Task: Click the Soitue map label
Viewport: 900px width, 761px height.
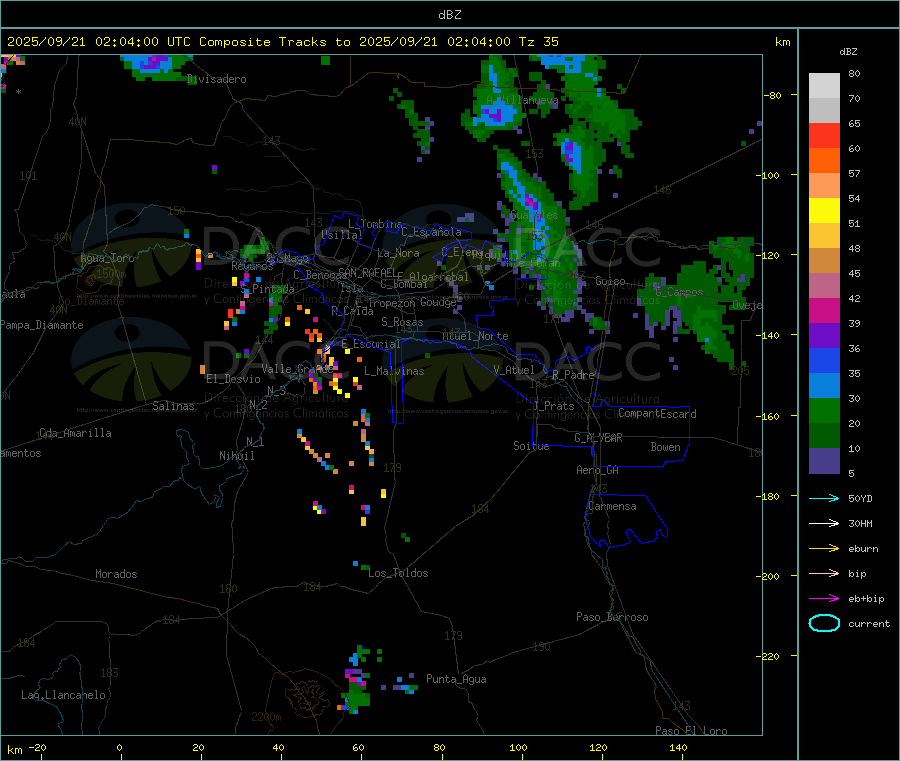Action: pyautogui.click(x=531, y=446)
